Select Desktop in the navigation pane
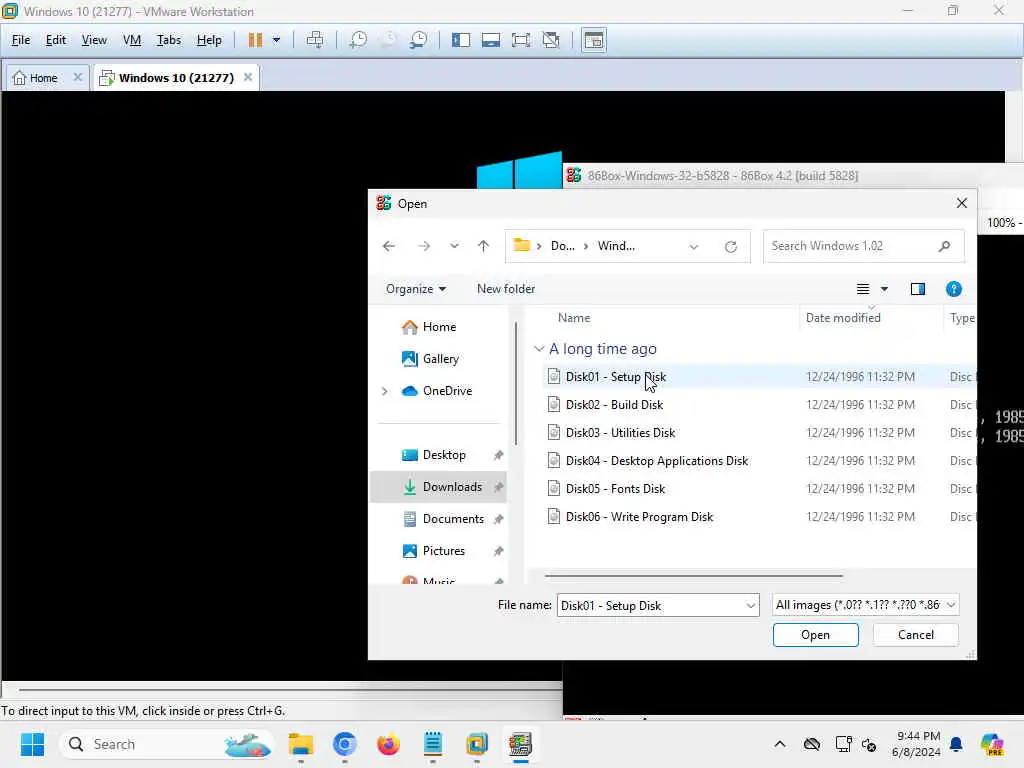 pyautogui.click(x=444, y=455)
